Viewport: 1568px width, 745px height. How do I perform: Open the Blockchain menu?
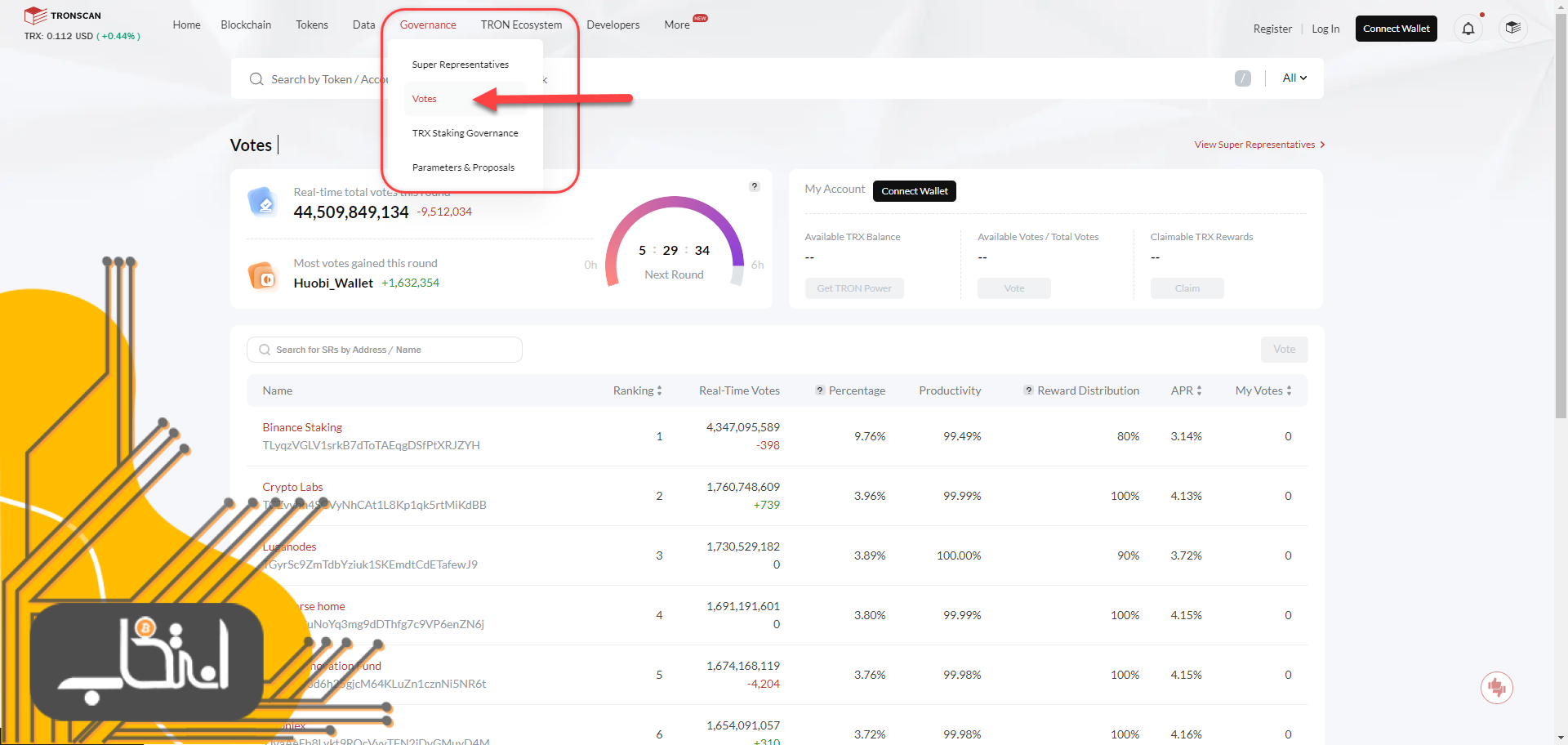(246, 25)
